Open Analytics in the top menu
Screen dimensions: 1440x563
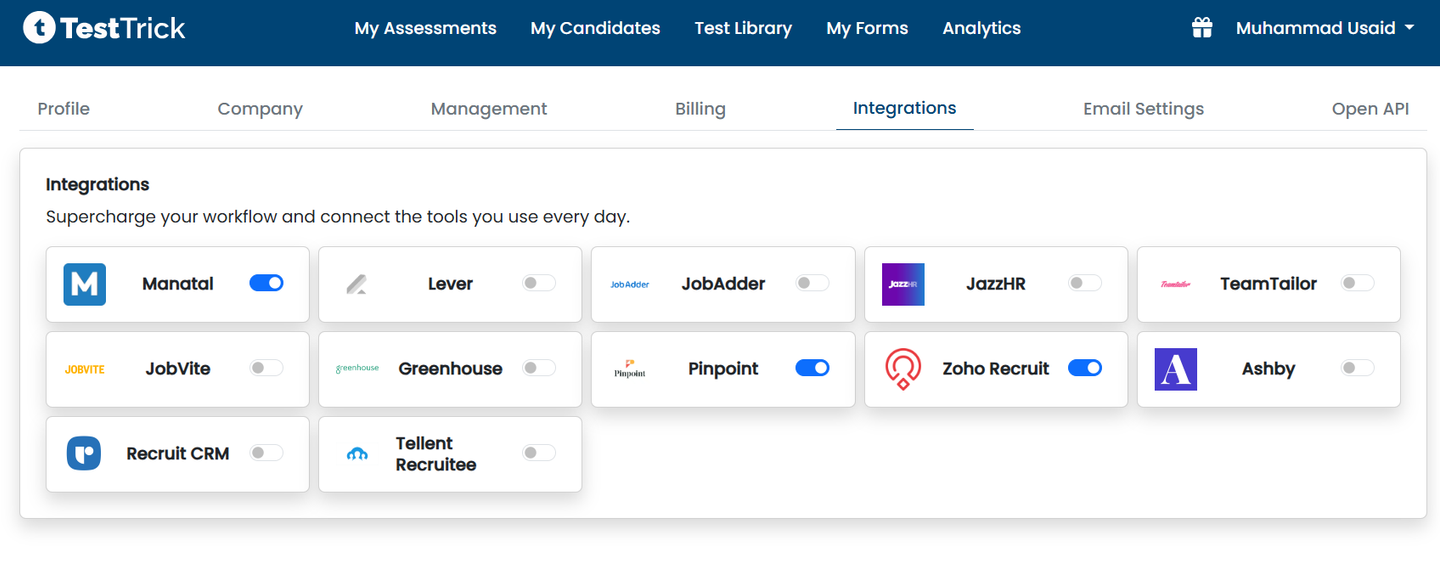(981, 28)
